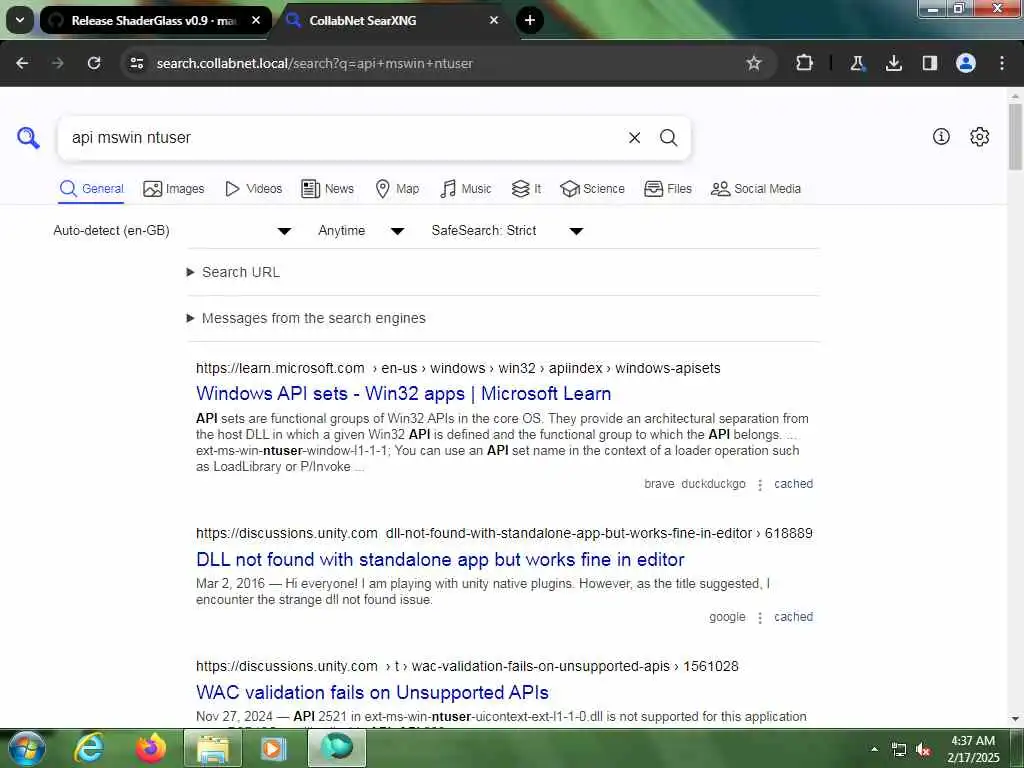The image size is (1024, 768).
Task: Toggle the browser side panel icon
Action: [x=930, y=63]
